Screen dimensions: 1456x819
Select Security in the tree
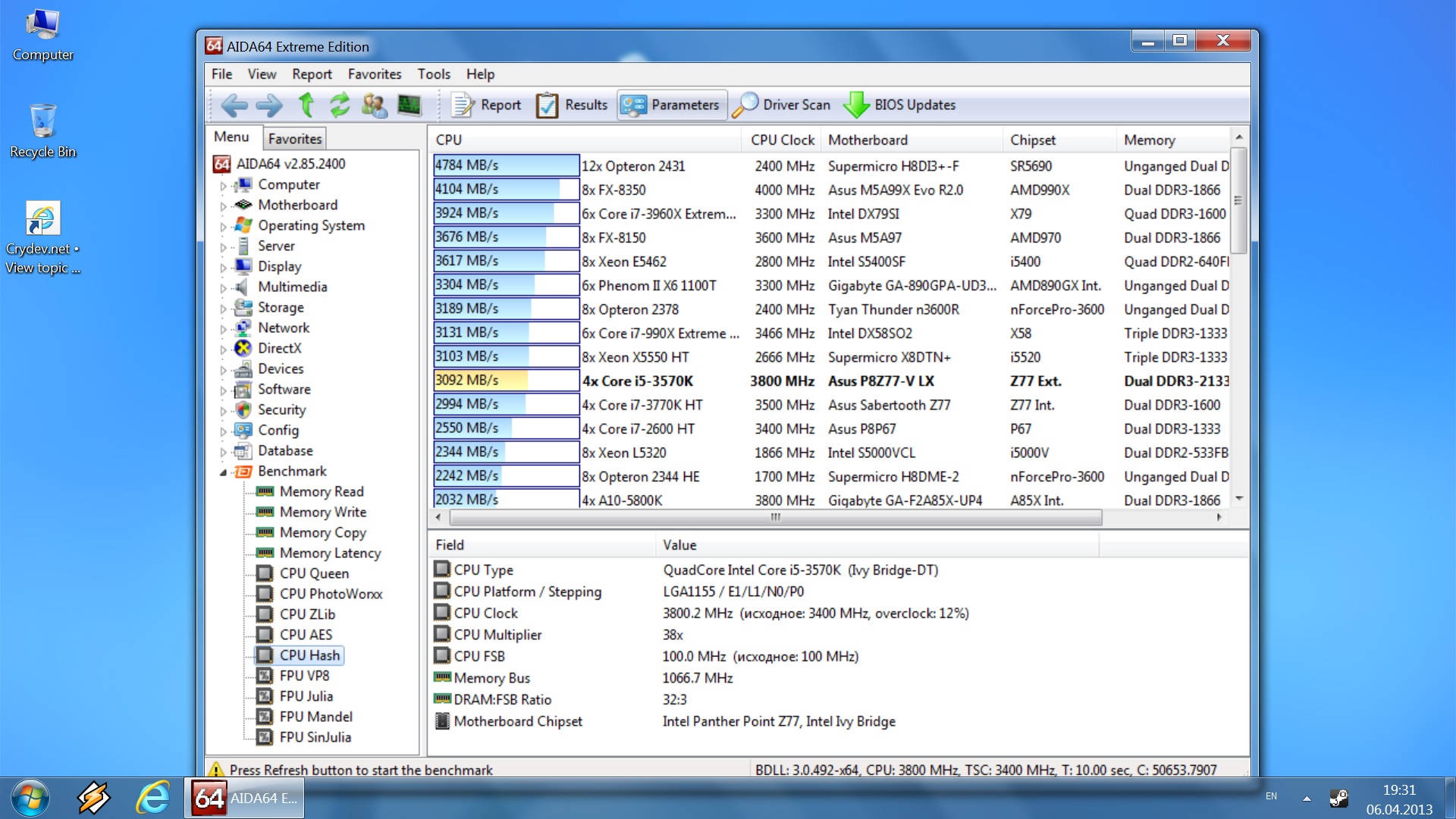pos(281,409)
